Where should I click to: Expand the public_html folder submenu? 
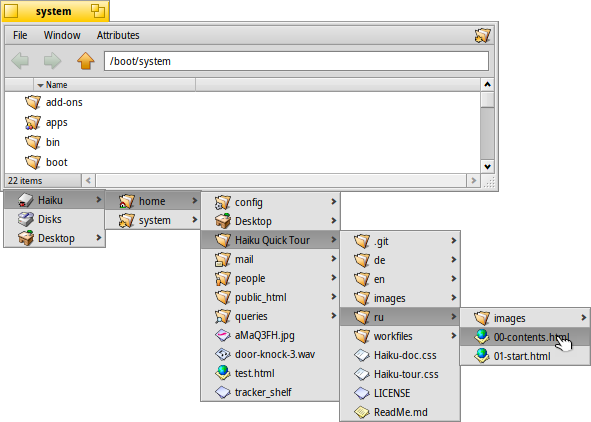(270, 297)
